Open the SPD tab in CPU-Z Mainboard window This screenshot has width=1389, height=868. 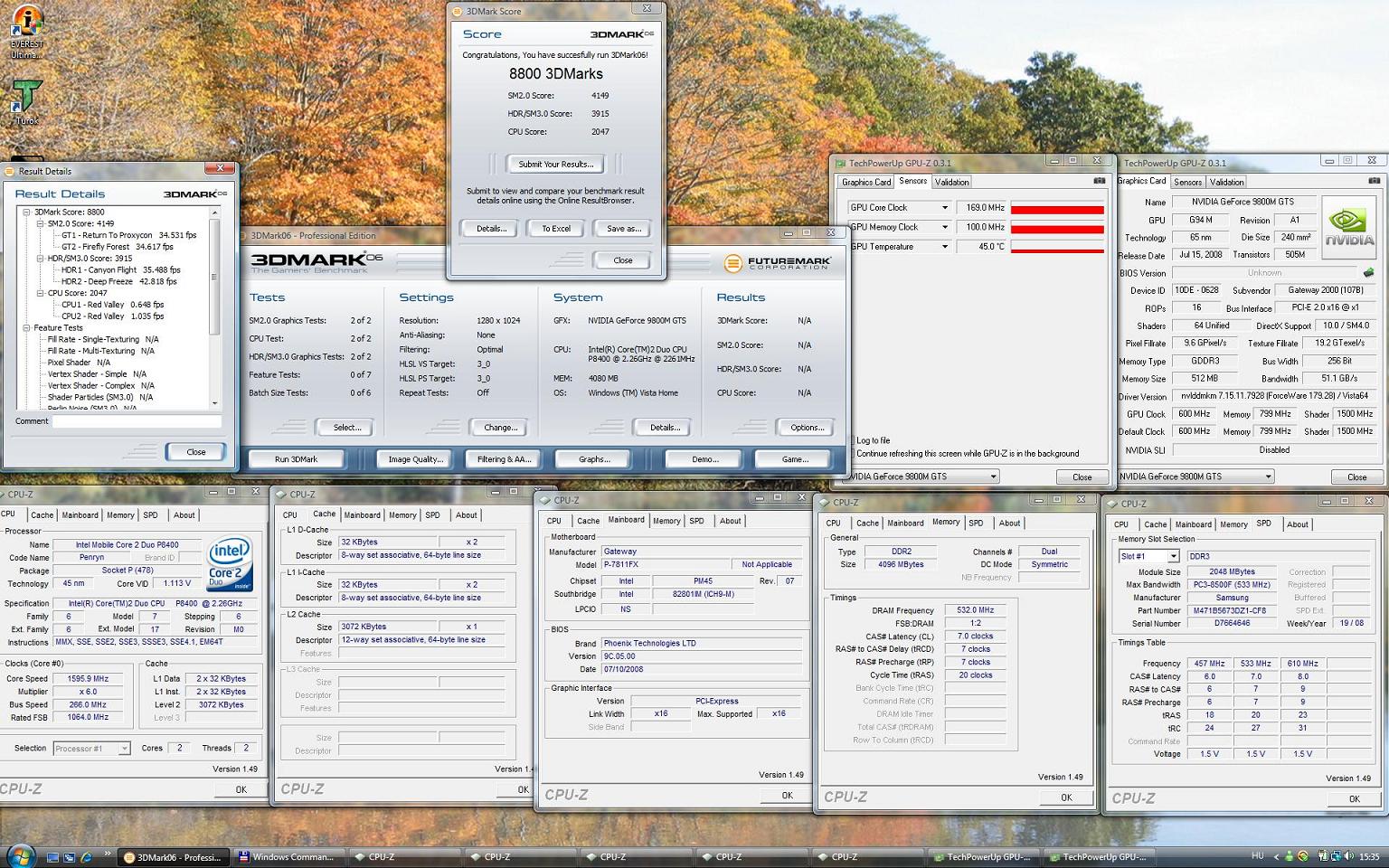tap(696, 521)
